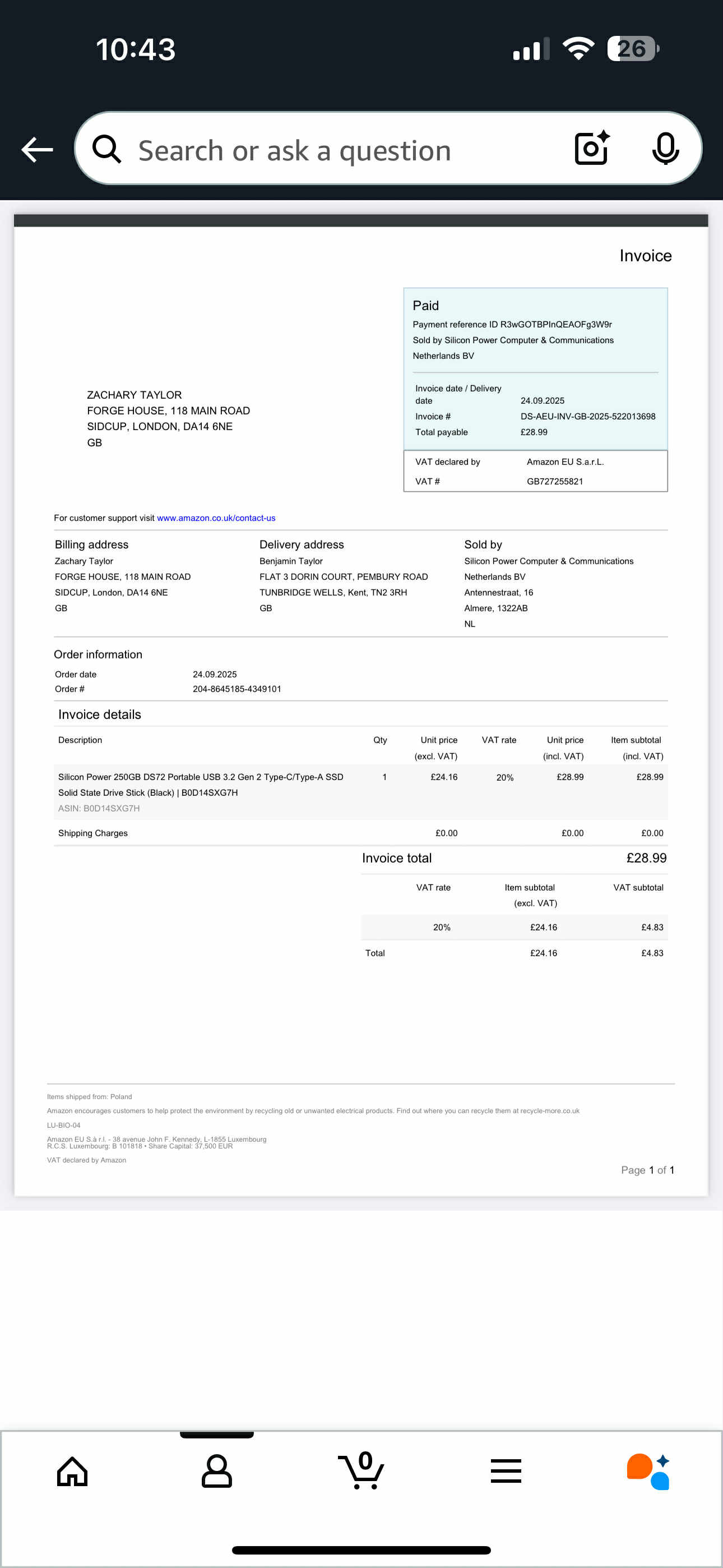This screenshot has width=723, height=1568.
Task: Open the camera lens visual search
Action: (x=591, y=149)
